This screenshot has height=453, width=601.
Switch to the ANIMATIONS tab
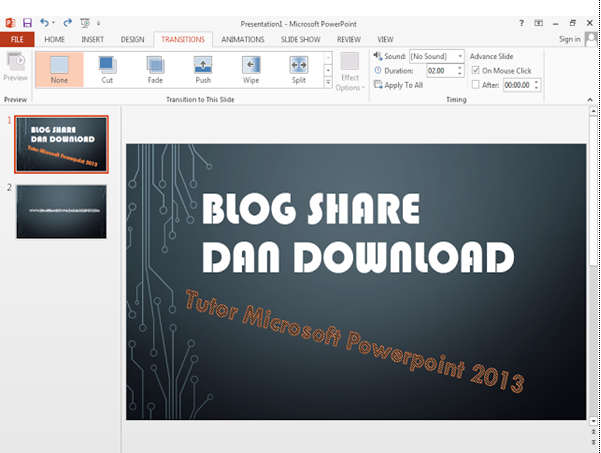point(243,39)
